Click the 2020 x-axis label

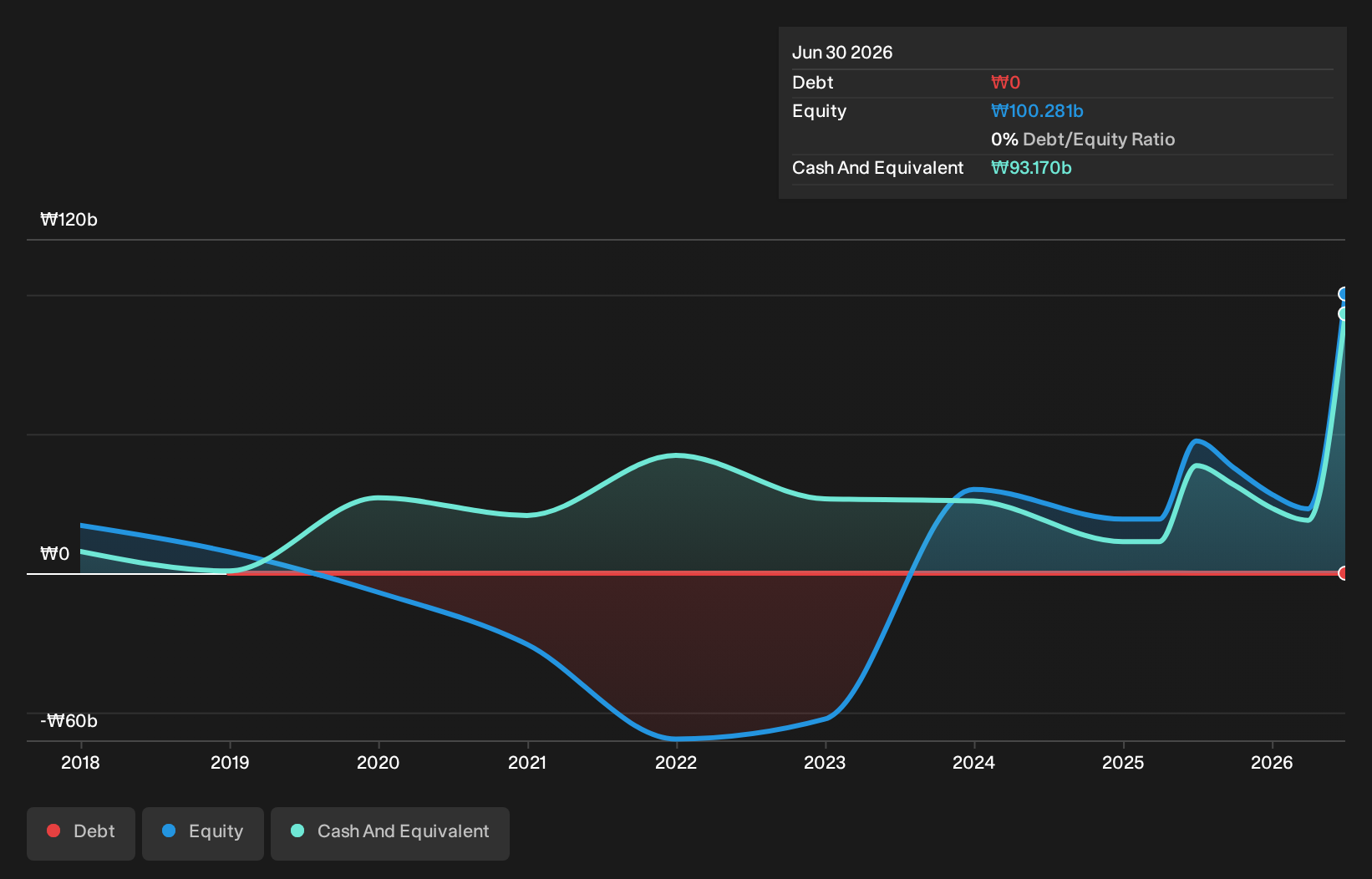coord(379,763)
